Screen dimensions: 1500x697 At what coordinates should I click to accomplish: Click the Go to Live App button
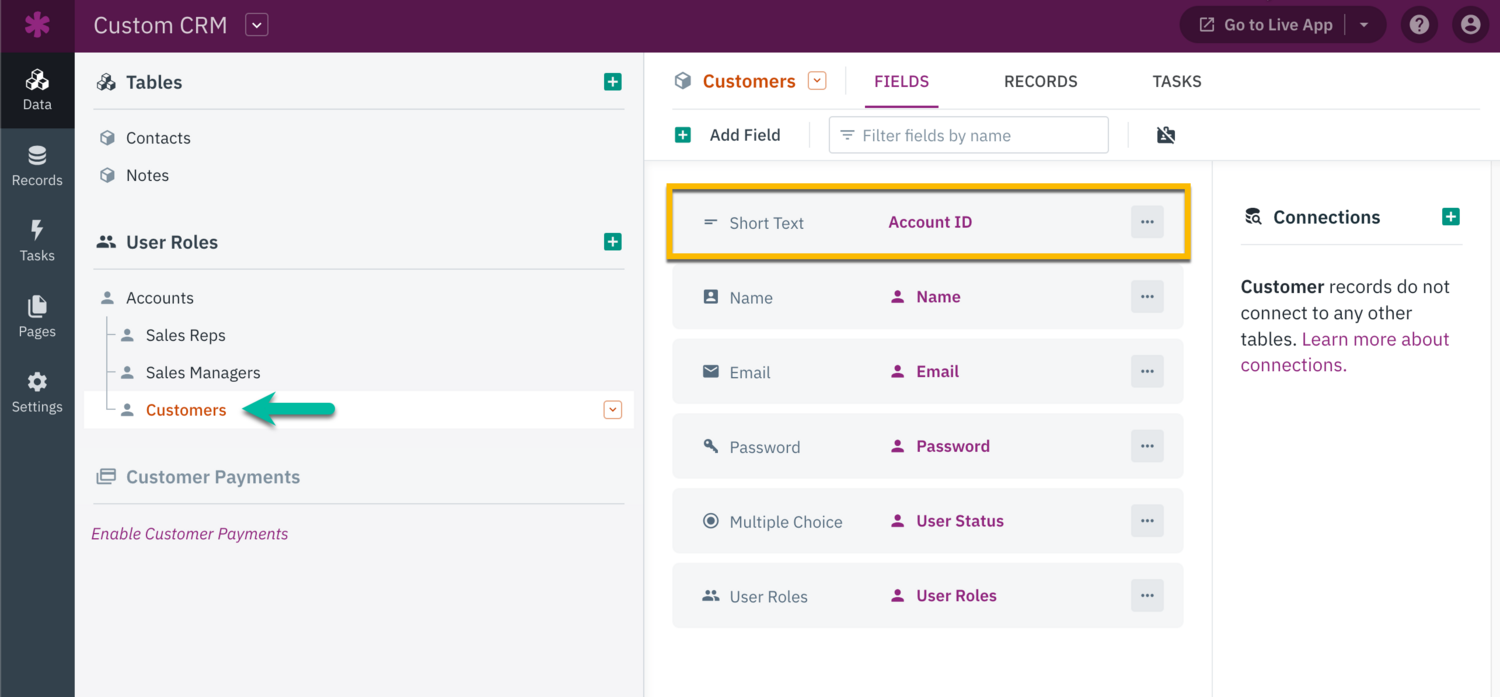tap(1266, 25)
